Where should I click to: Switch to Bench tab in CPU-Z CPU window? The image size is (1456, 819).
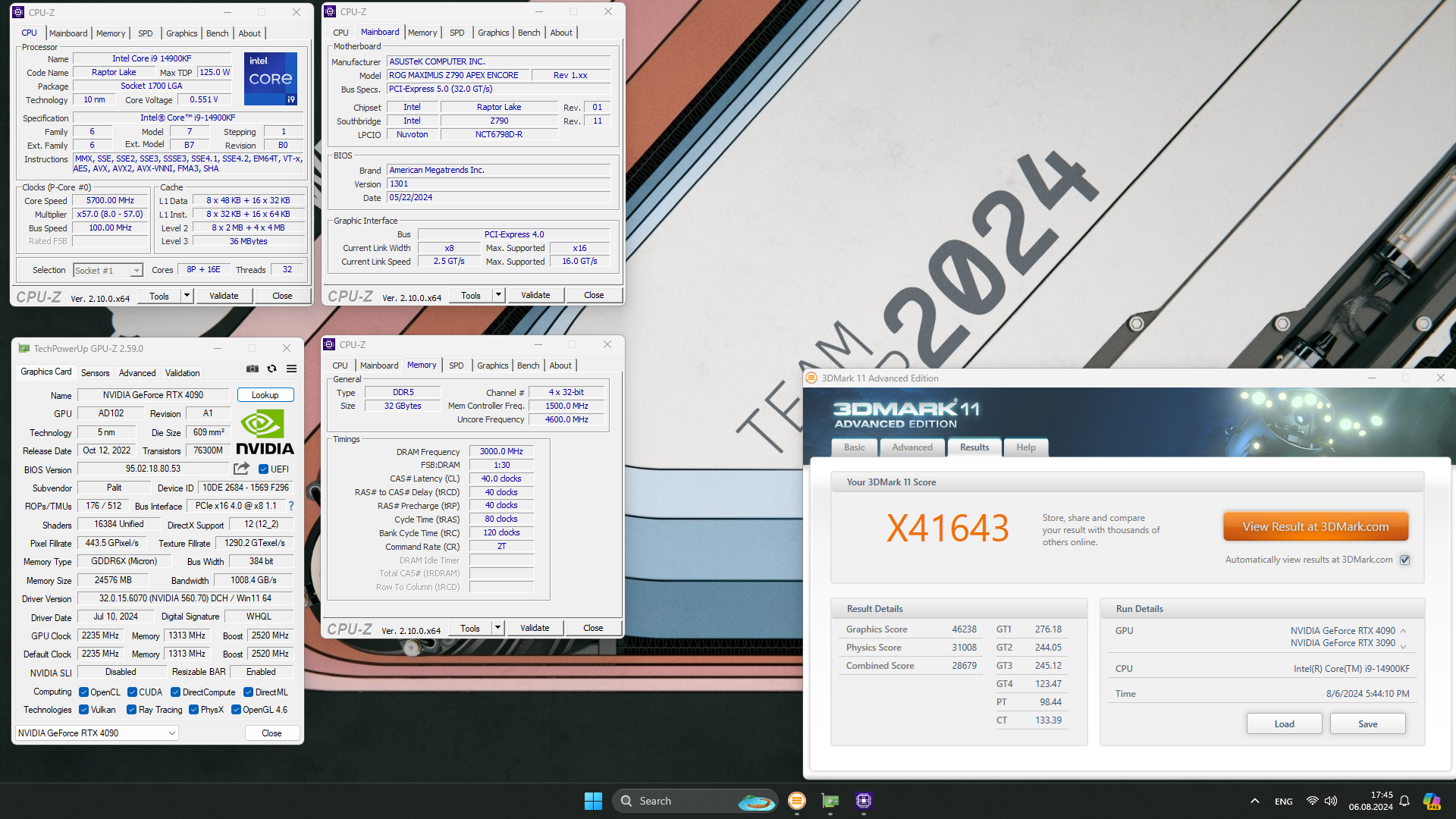tap(217, 33)
